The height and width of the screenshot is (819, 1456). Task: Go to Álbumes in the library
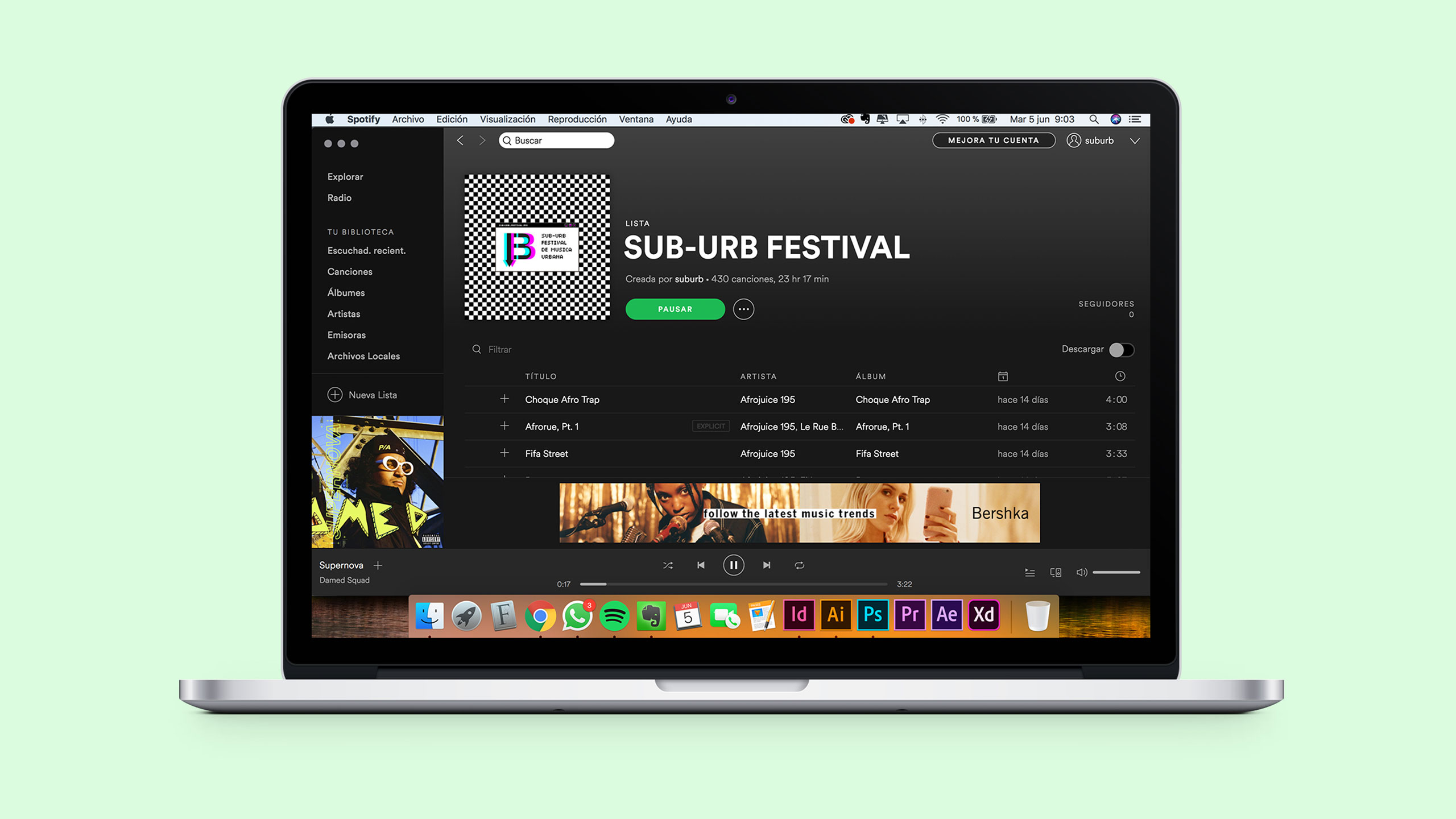pyautogui.click(x=346, y=293)
